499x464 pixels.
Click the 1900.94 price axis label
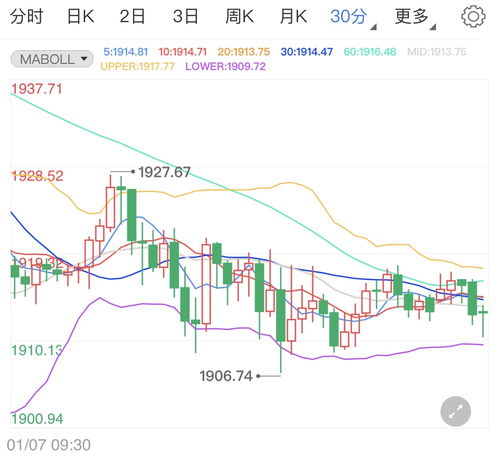tap(37, 419)
